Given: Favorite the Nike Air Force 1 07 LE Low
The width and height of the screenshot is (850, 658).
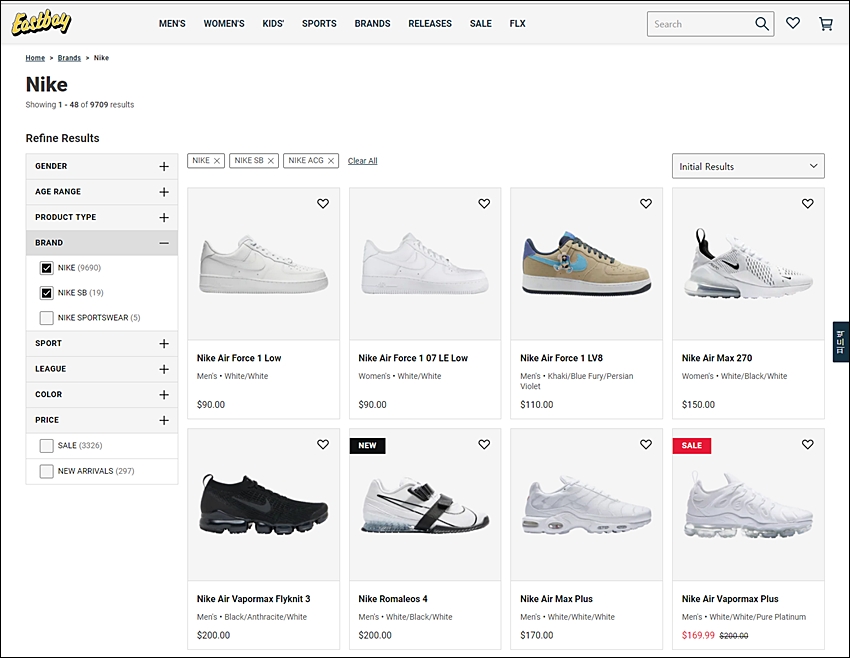Looking at the screenshot, I should tap(484, 203).
